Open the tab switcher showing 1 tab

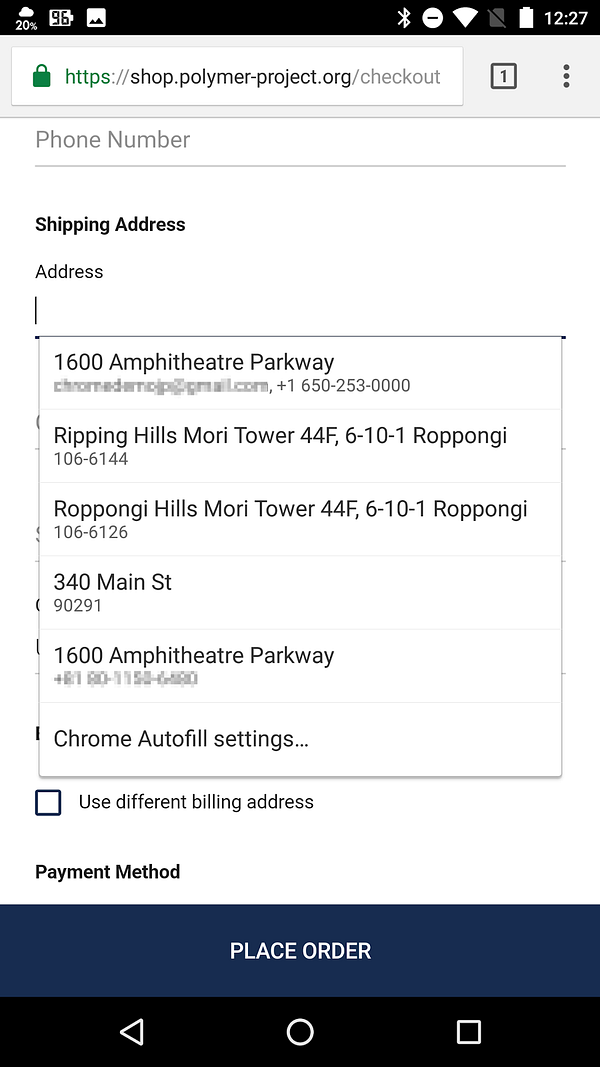503,76
